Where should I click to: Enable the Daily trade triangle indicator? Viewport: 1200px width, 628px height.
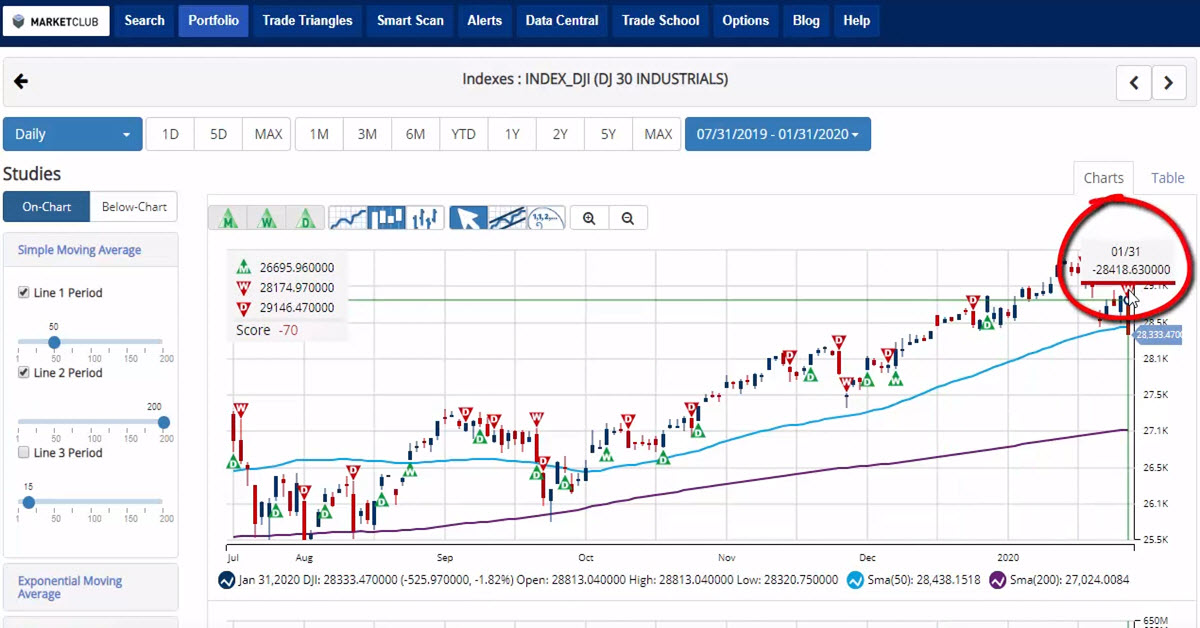click(305, 217)
